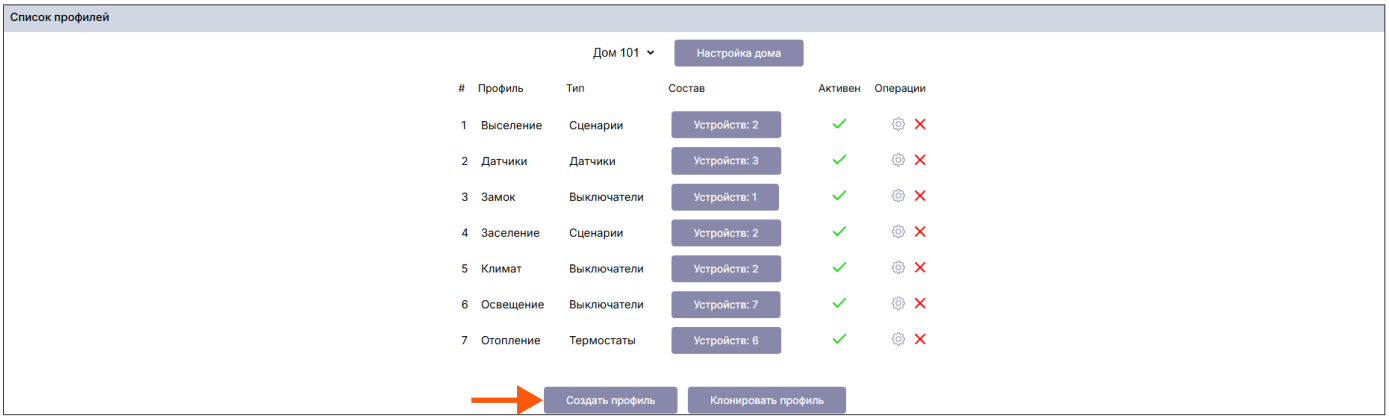Screen dimensions: 1389x420
Task: Show devices of the Замок profile
Action: pos(724,197)
